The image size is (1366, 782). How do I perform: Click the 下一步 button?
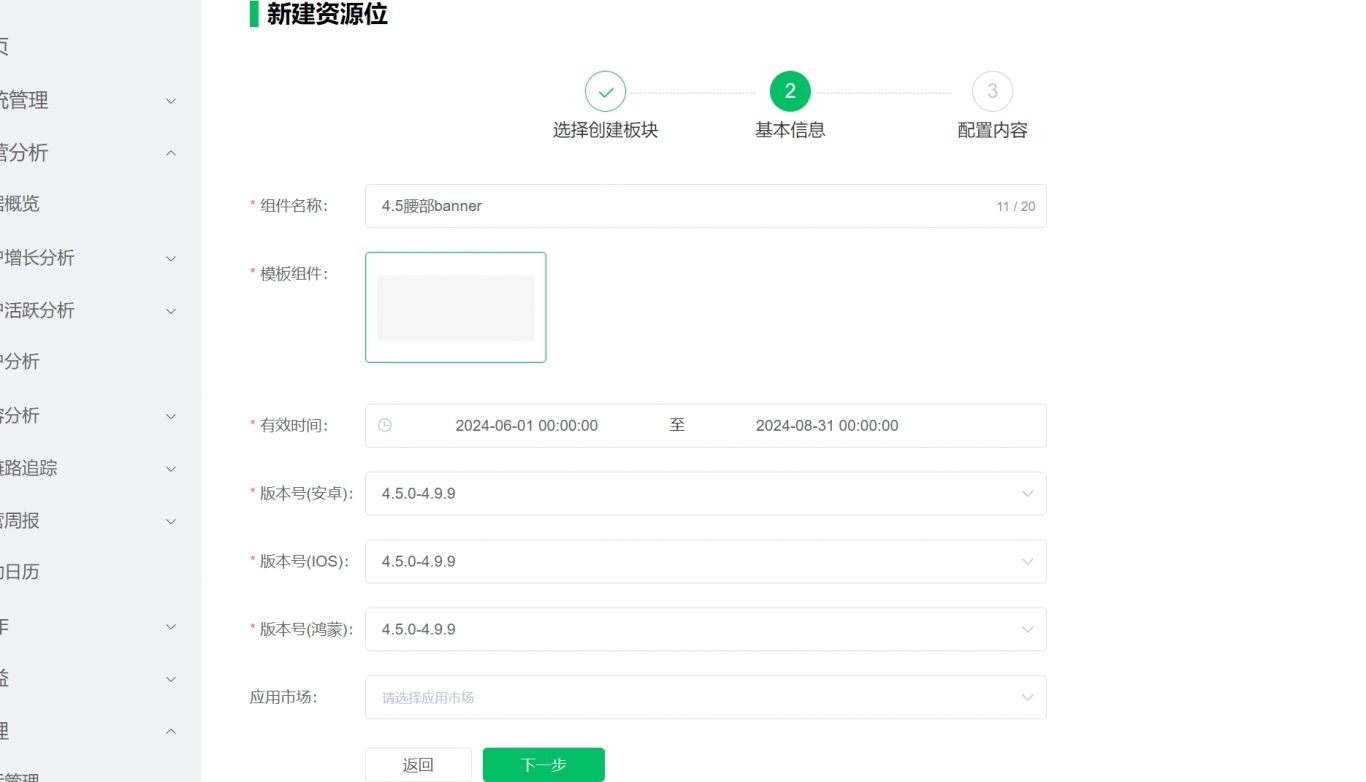(x=544, y=765)
